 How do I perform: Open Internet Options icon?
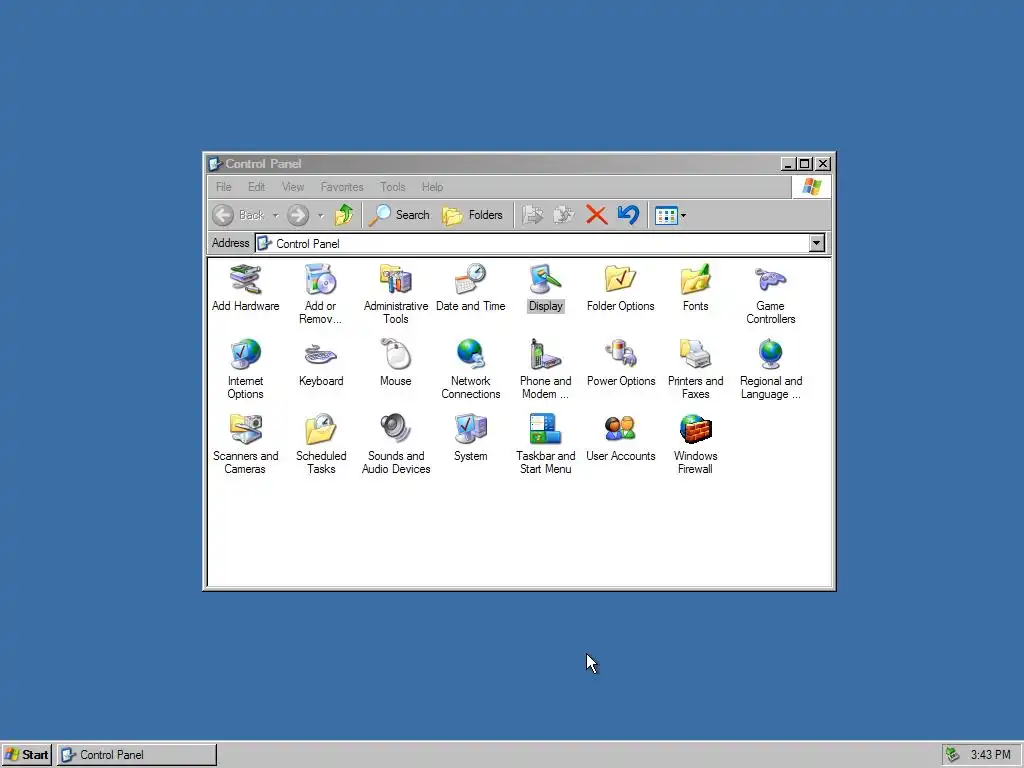click(x=246, y=355)
